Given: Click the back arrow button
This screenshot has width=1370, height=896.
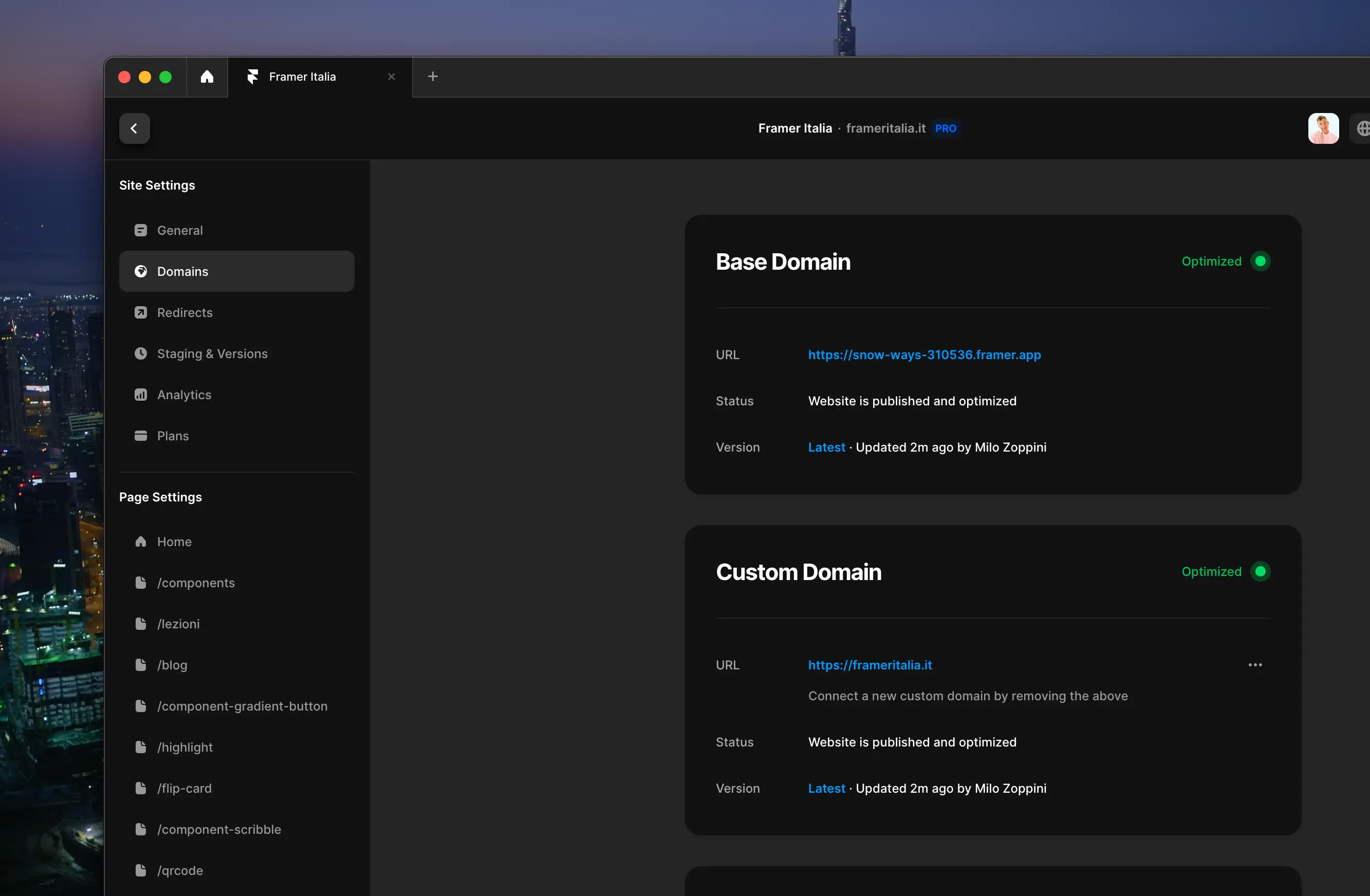Looking at the screenshot, I should (x=134, y=128).
